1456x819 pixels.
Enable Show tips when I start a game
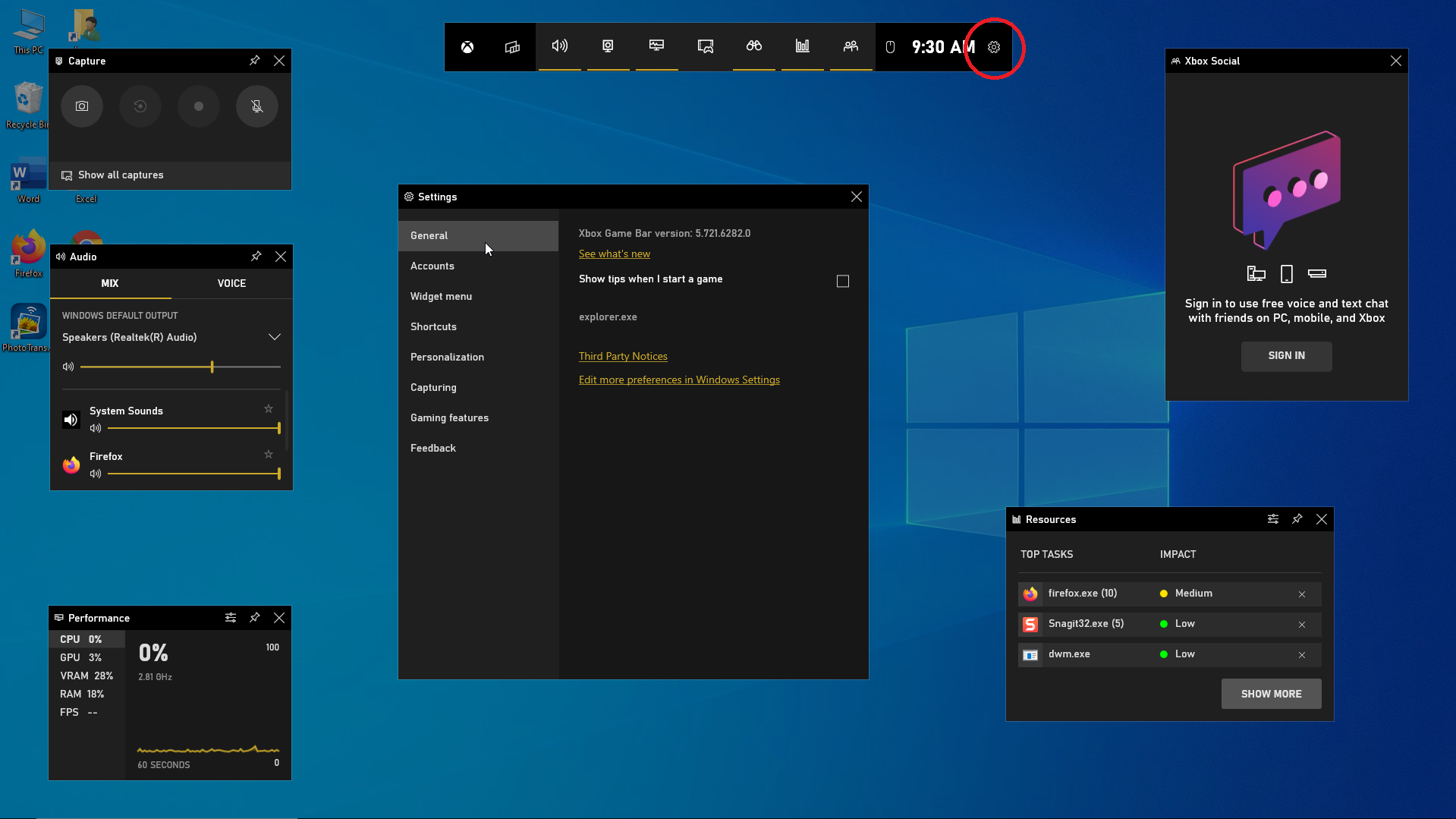[843, 282]
